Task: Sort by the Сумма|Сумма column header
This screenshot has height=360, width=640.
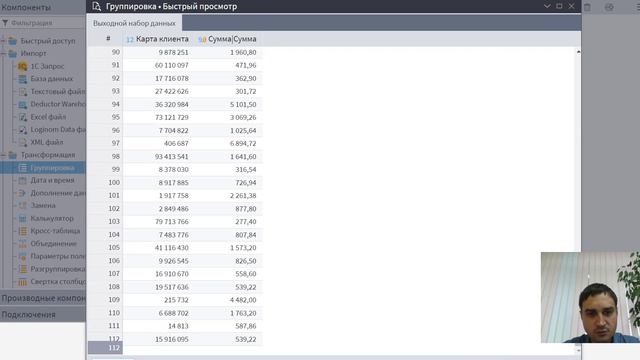Action: tap(228, 39)
